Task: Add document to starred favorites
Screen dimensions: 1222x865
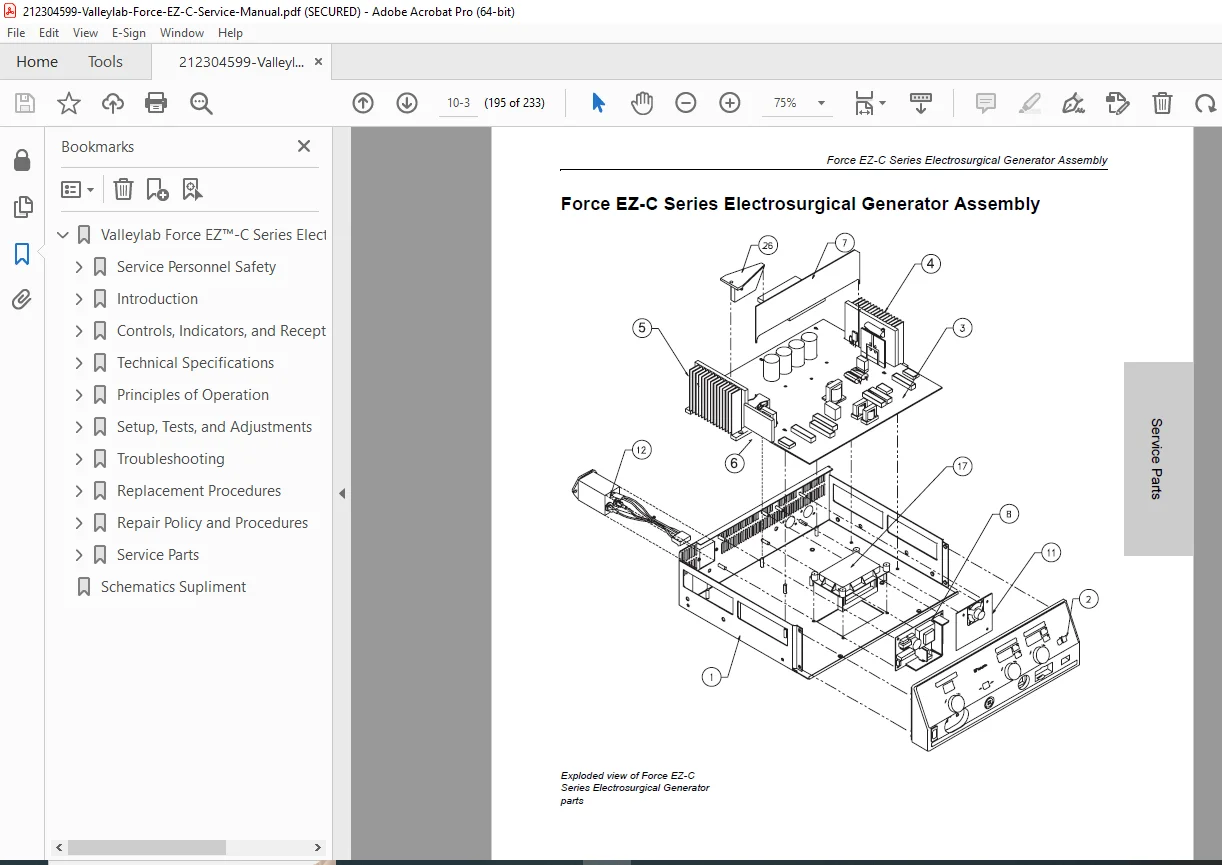Action: pos(68,103)
